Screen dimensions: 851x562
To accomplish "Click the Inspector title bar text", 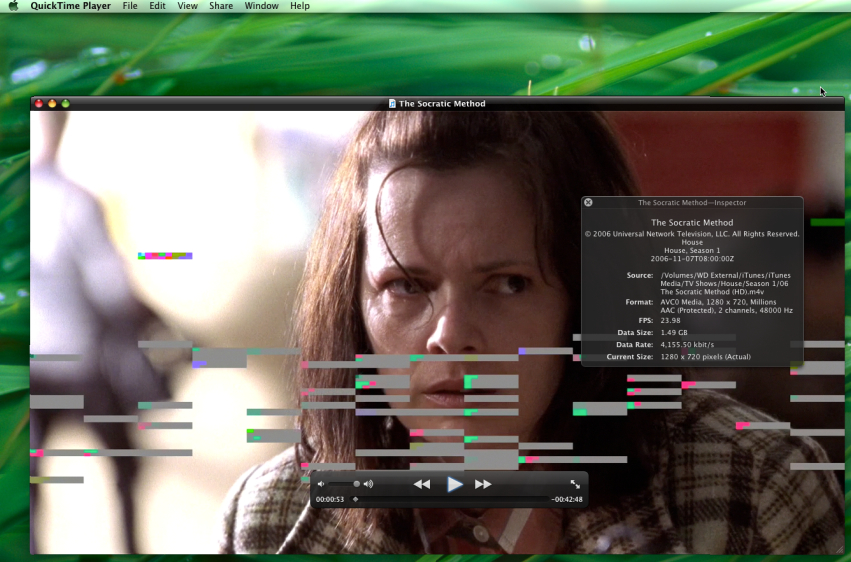I will (692, 202).
